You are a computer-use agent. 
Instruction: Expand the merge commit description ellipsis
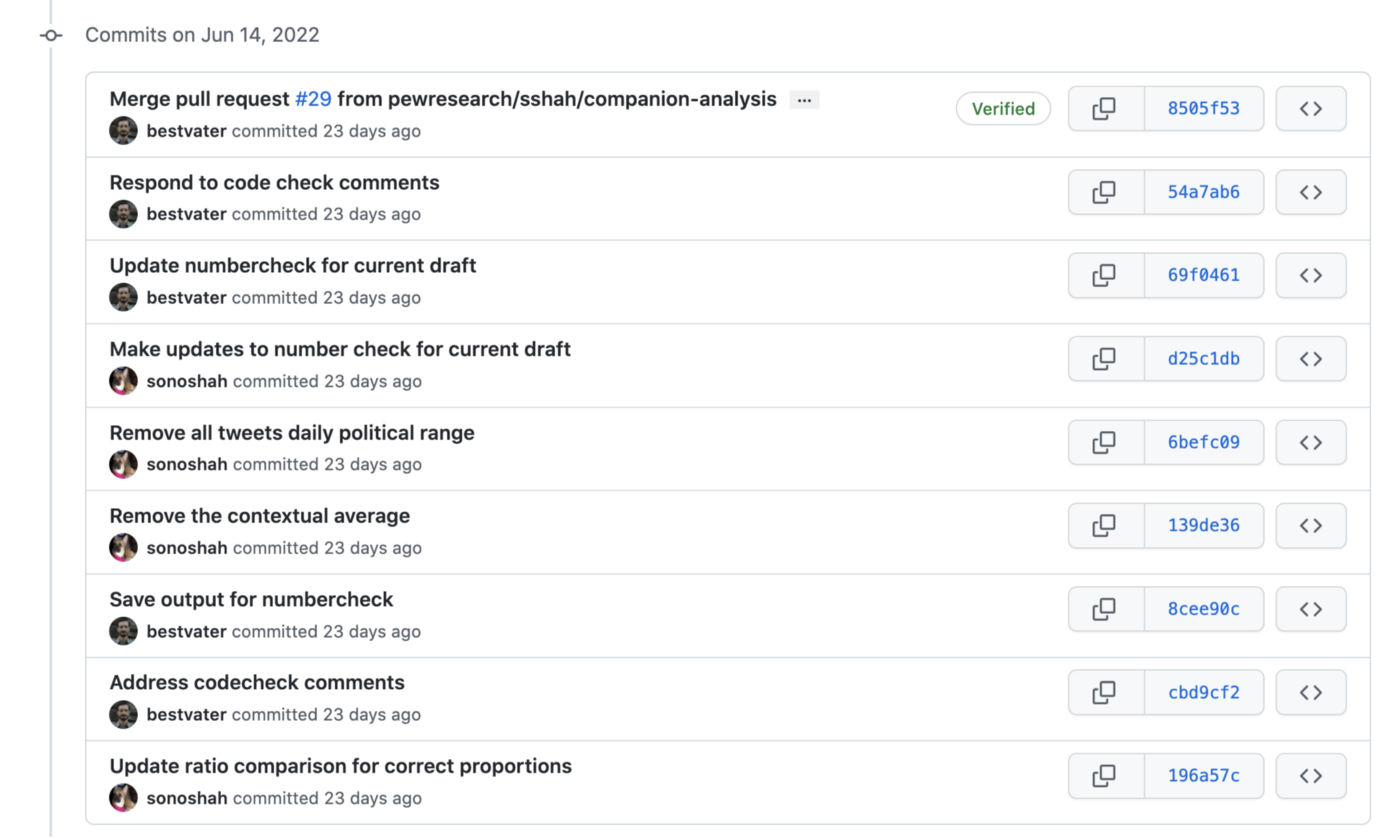(x=804, y=99)
